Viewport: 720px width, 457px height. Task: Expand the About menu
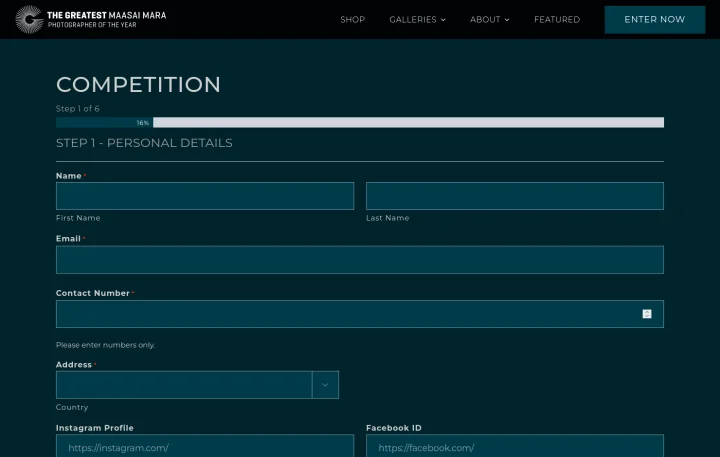(x=489, y=19)
